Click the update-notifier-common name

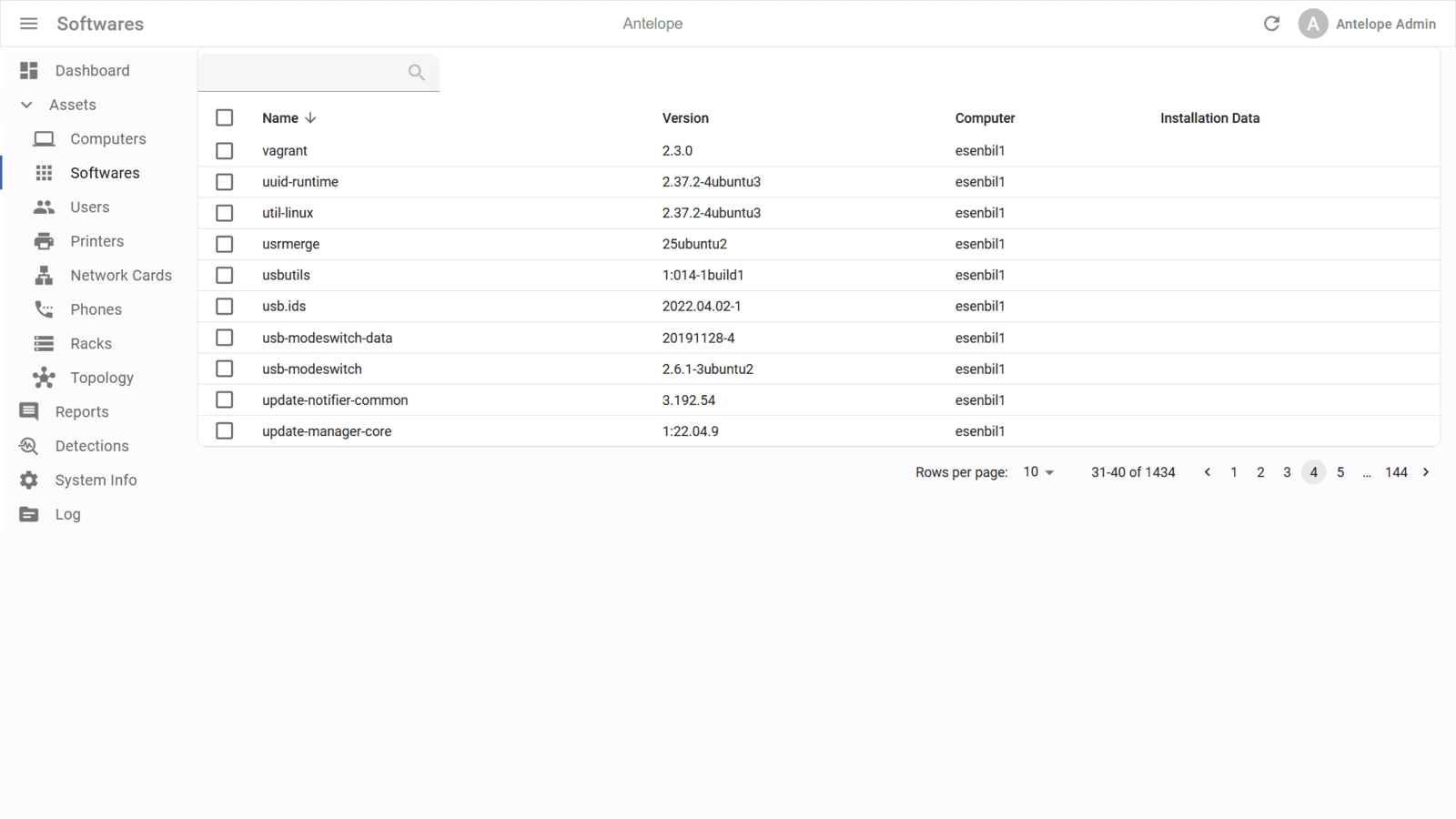(x=335, y=400)
